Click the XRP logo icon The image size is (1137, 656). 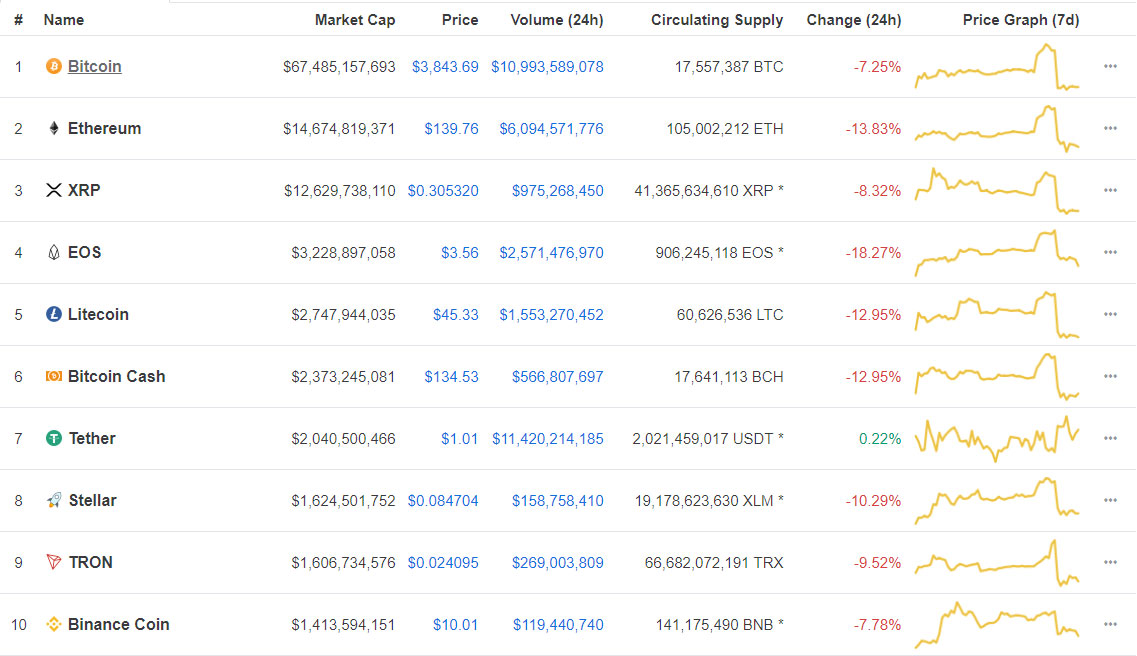click(54, 191)
